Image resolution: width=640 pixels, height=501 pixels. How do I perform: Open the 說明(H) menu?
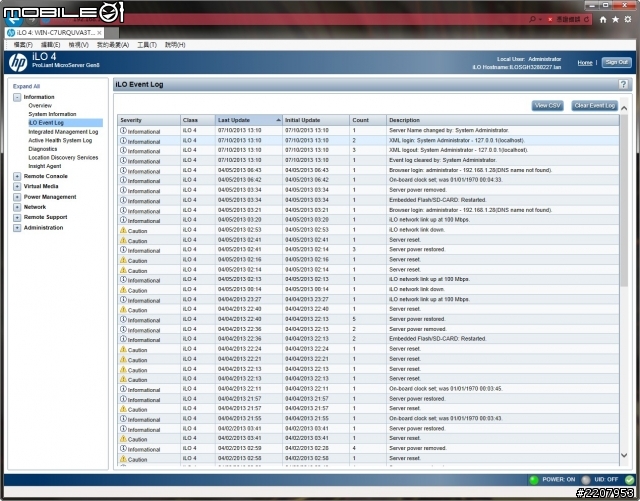[175, 45]
